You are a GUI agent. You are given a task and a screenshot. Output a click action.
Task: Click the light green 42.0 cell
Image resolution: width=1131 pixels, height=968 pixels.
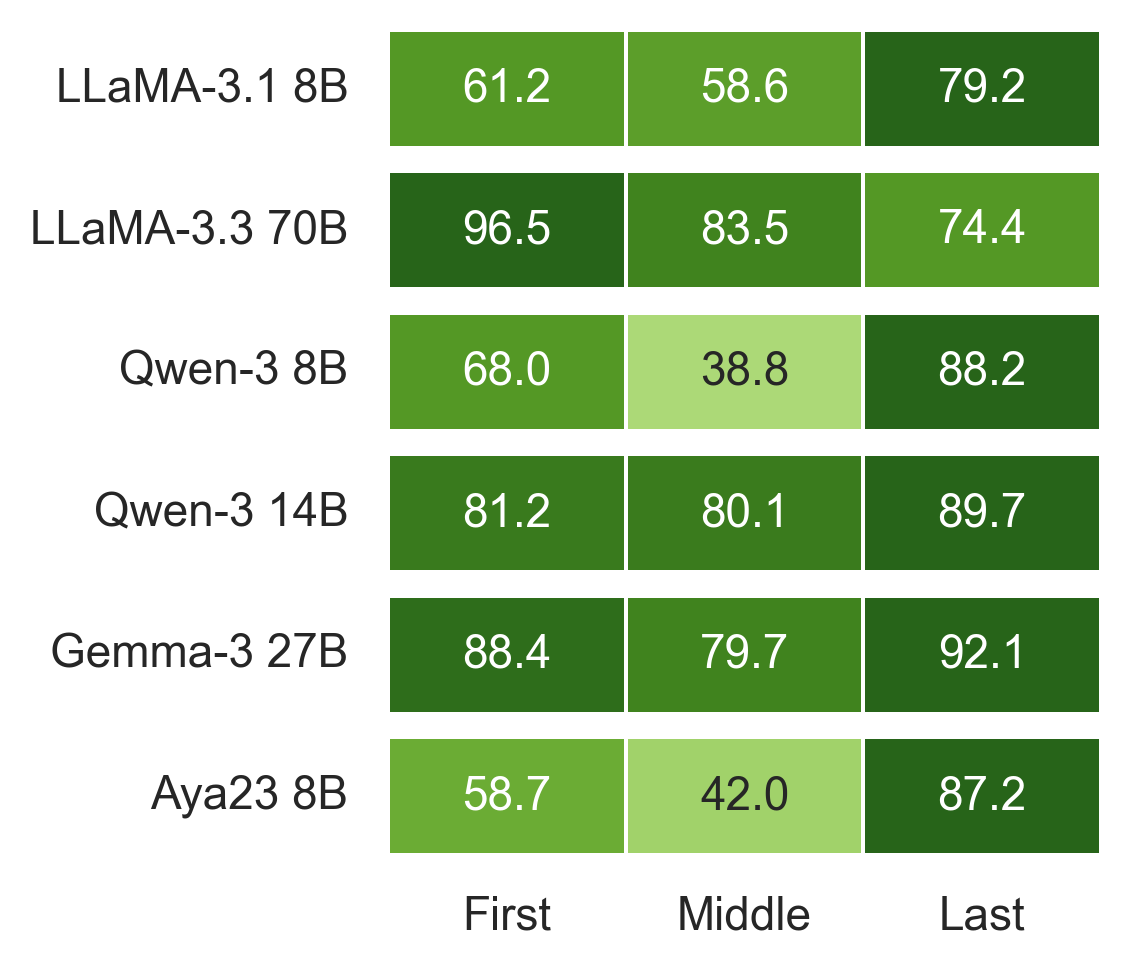pyautogui.click(x=743, y=796)
